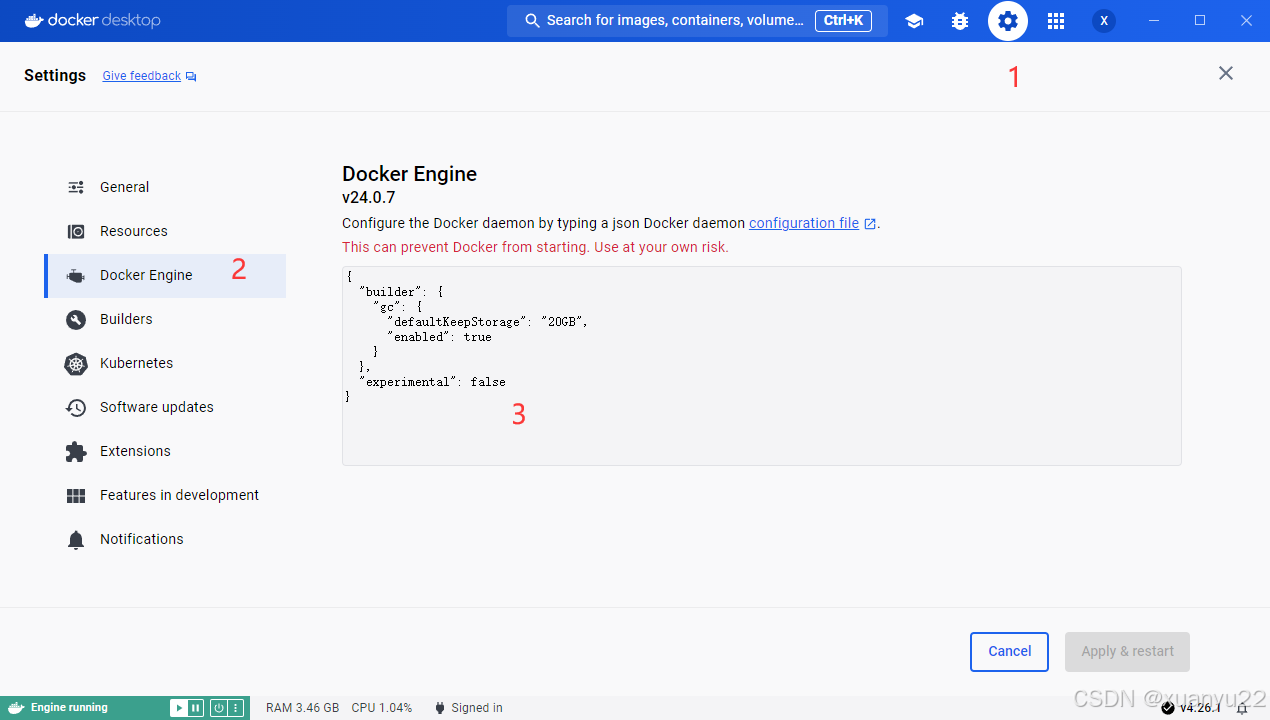
Task: Open the Extensions settings section
Action: (165, 451)
